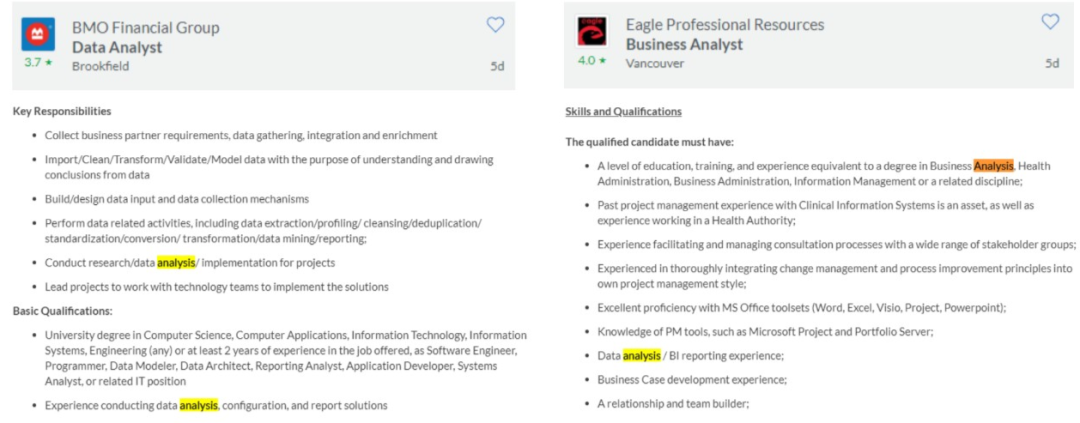Click the Vancouver location text

click(655, 63)
